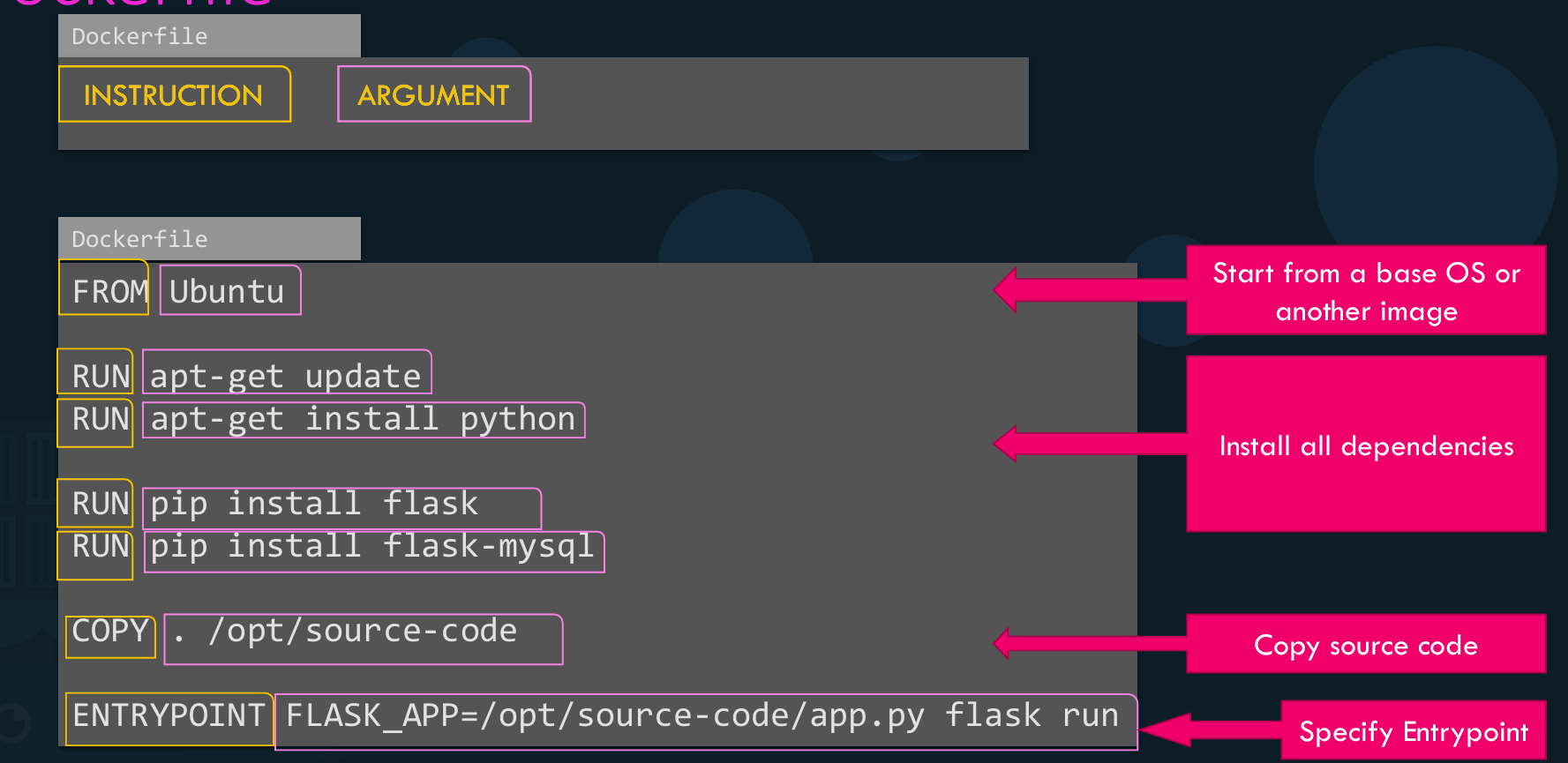The image size is (1568, 763).
Task: Click the 'pip install flask-mysql' argument
Action: click(373, 550)
